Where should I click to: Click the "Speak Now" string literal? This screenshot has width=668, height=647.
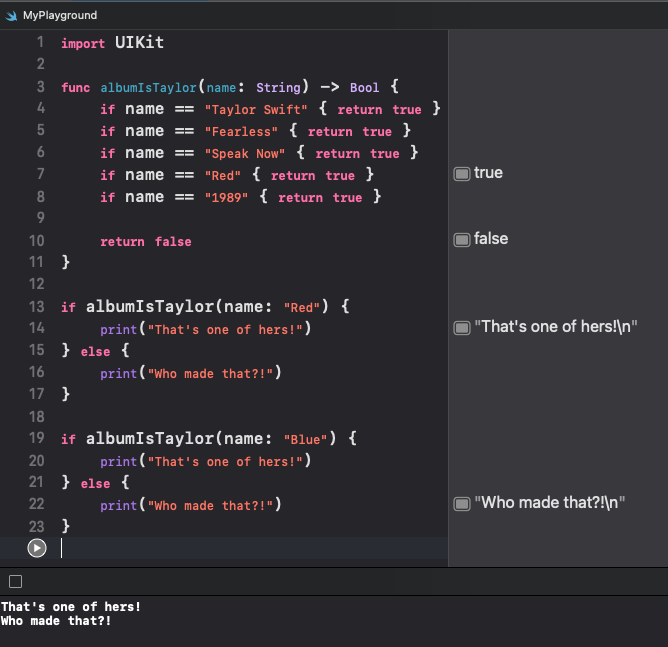(x=245, y=154)
